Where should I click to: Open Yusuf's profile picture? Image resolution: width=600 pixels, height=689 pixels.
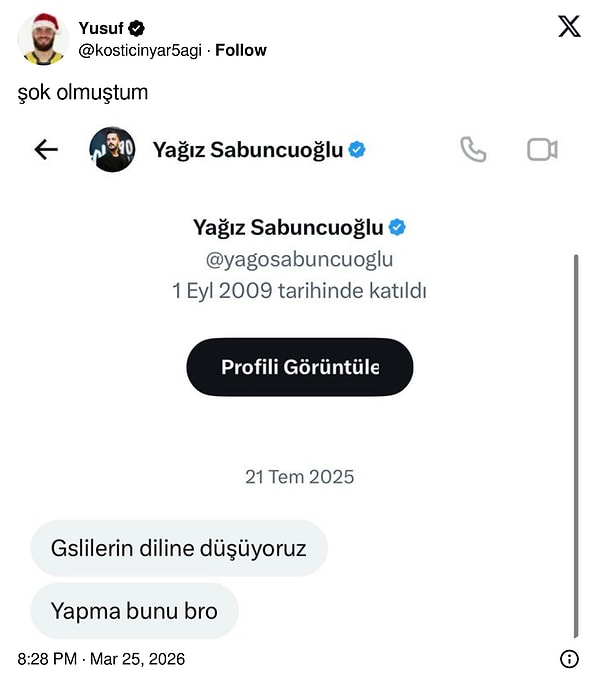click(43, 39)
